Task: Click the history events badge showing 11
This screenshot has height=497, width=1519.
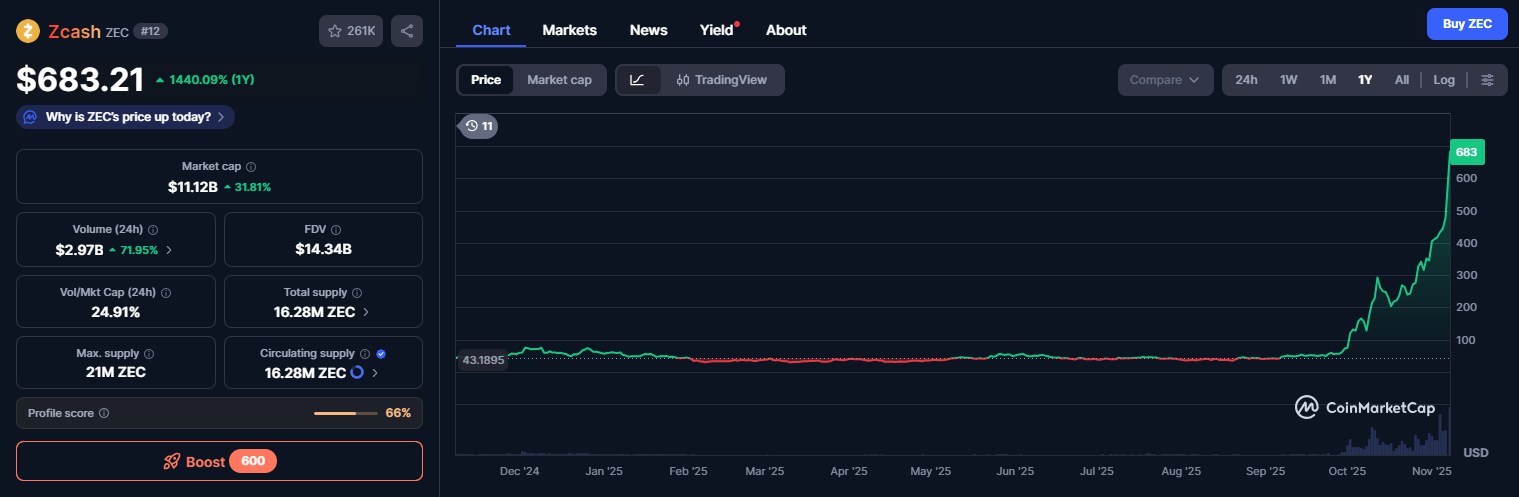Action: tap(478, 126)
